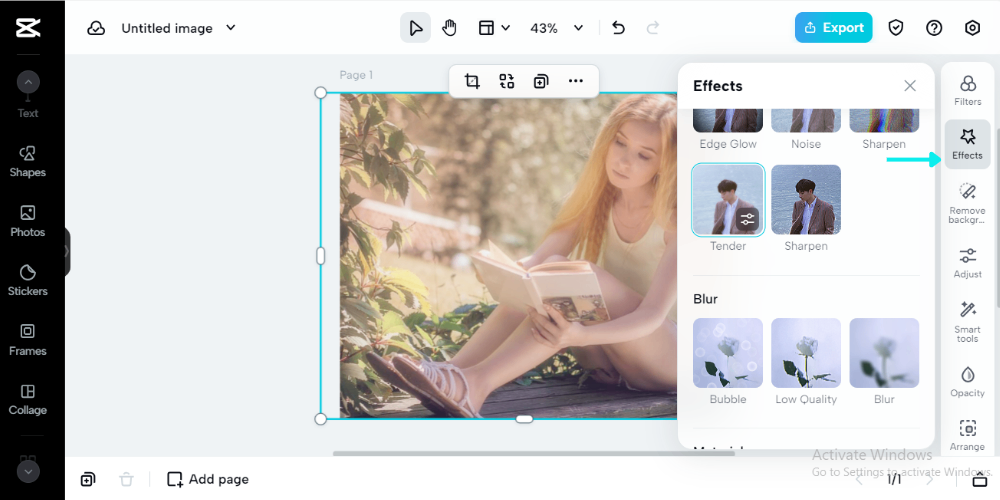Open the help question mark icon

pyautogui.click(x=934, y=27)
